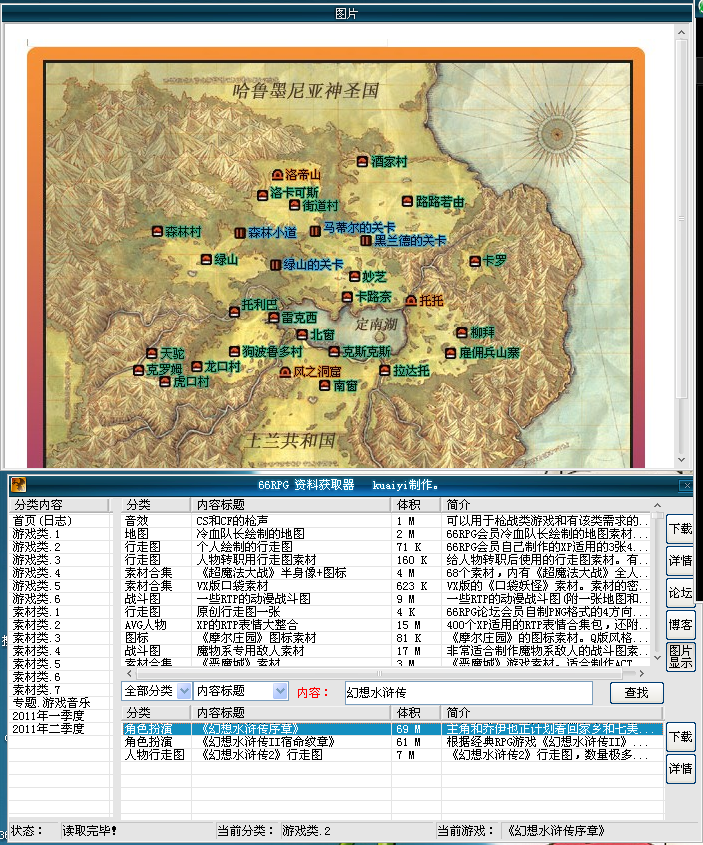Click the 酒家村 village marker on map
The width and height of the screenshot is (703, 845).
(363, 161)
